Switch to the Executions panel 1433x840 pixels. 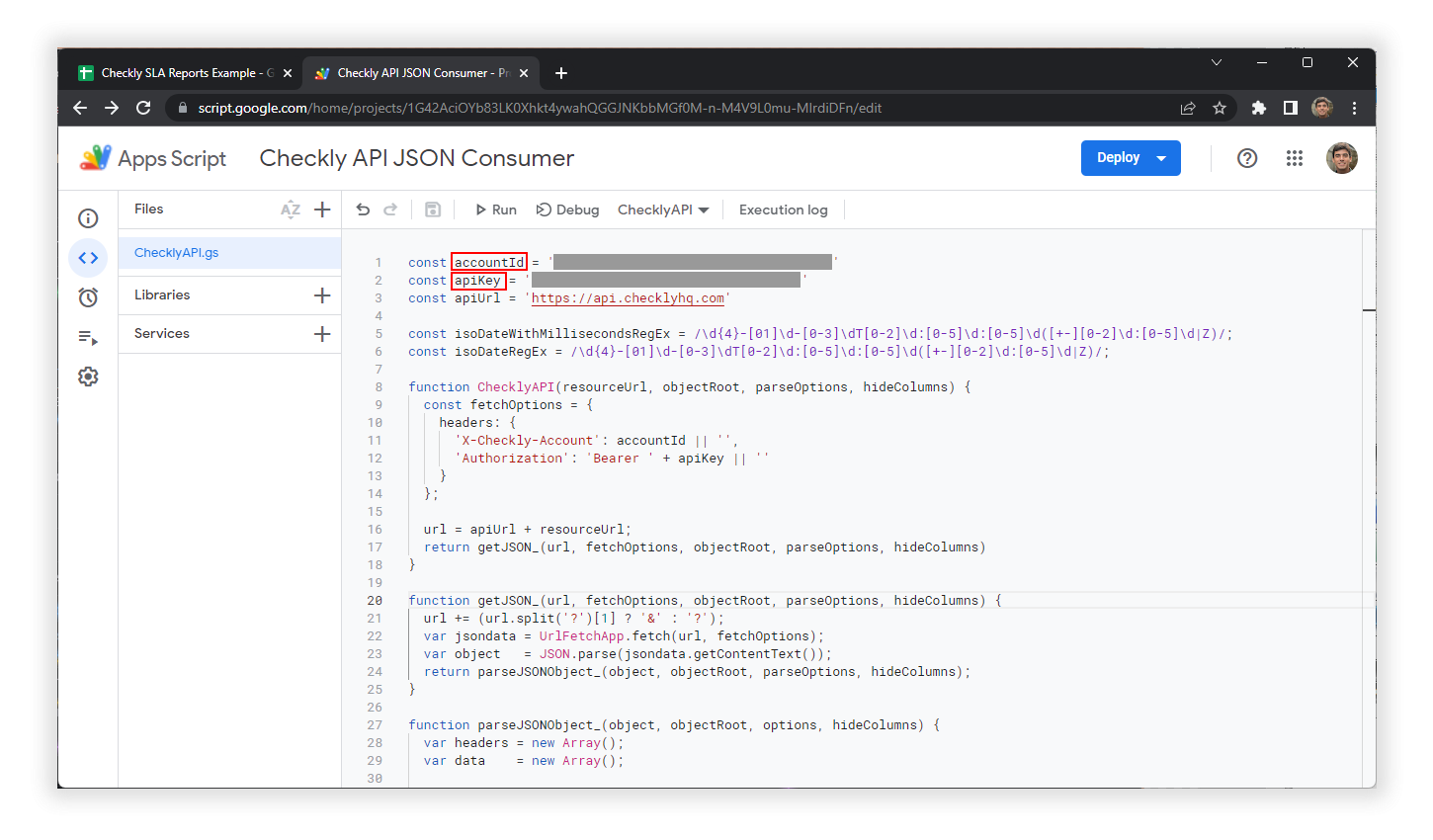(x=88, y=337)
